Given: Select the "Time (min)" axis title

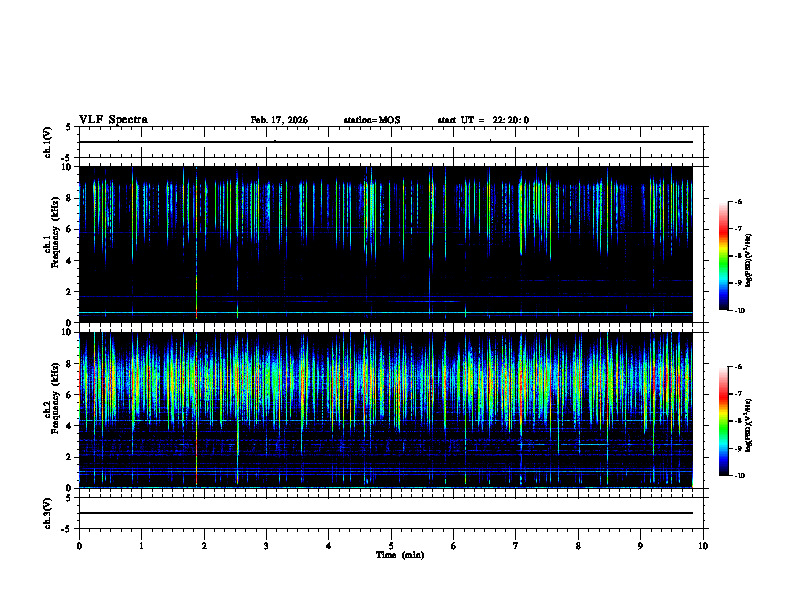Looking at the screenshot, I should tap(400, 555).
